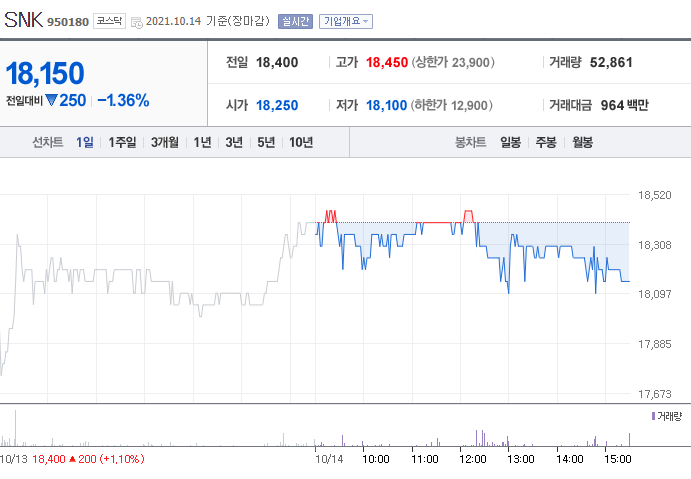Open the 월봉 monthly candle chart

coord(582,142)
